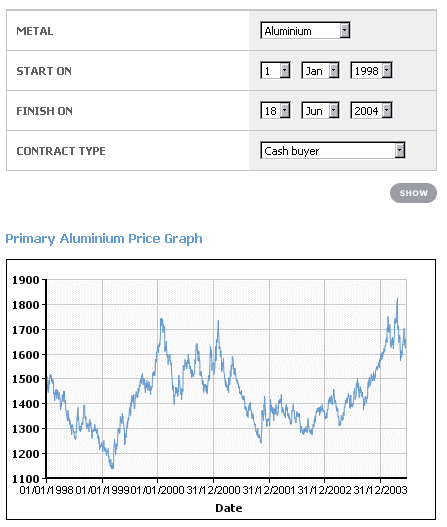The width and height of the screenshot is (447, 527).
Task: Click the 1900 price axis label
Action: (x=26, y=280)
